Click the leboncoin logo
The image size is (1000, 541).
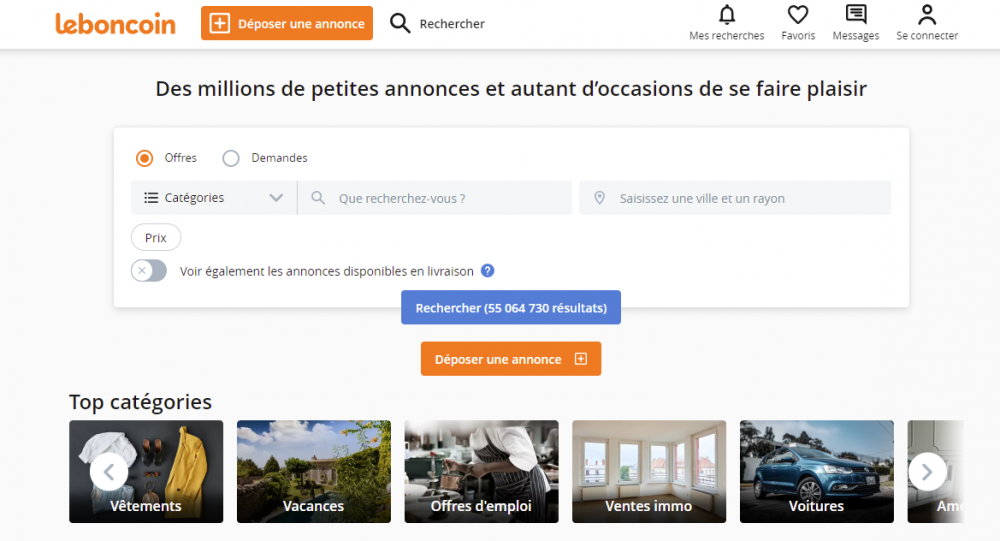tap(115, 24)
